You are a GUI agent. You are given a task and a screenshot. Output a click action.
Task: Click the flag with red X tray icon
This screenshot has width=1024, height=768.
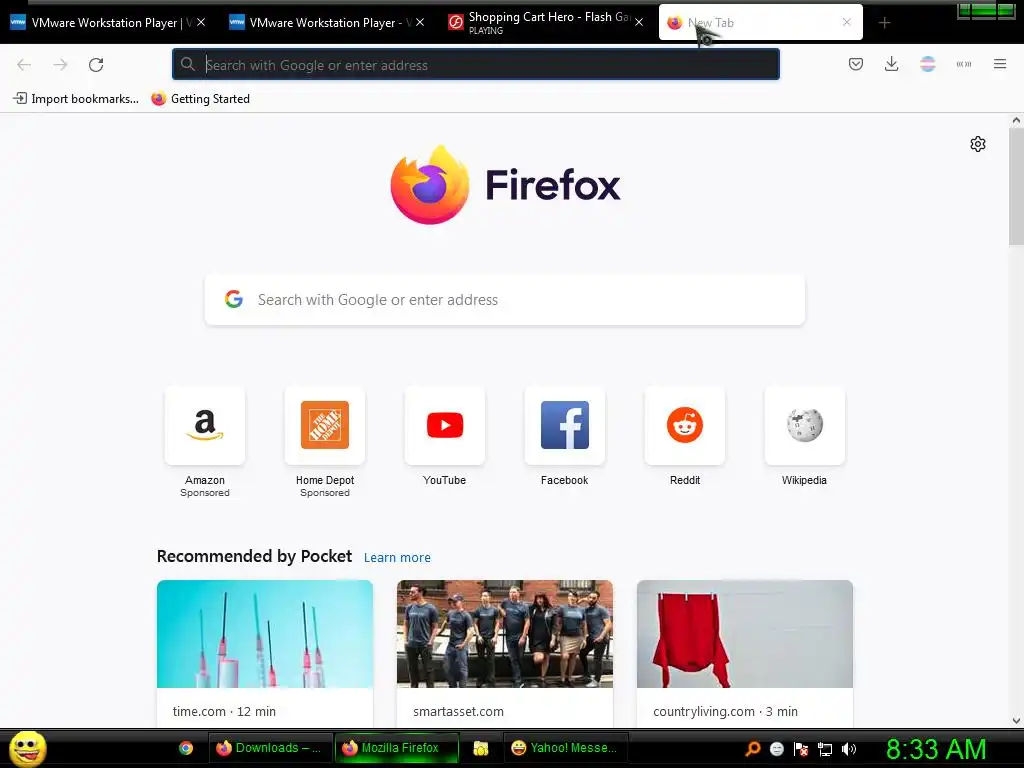click(x=801, y=749)
